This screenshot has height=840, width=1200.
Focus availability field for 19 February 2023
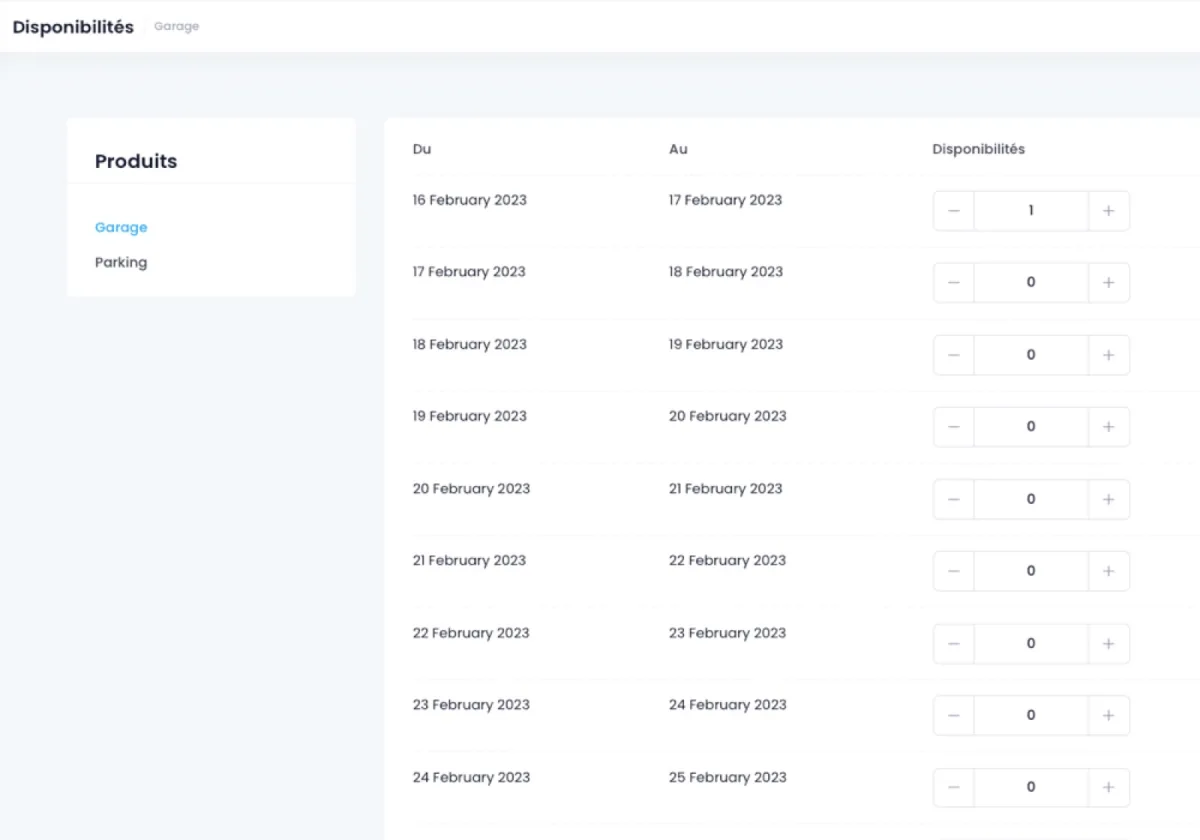pos(1031,427)
